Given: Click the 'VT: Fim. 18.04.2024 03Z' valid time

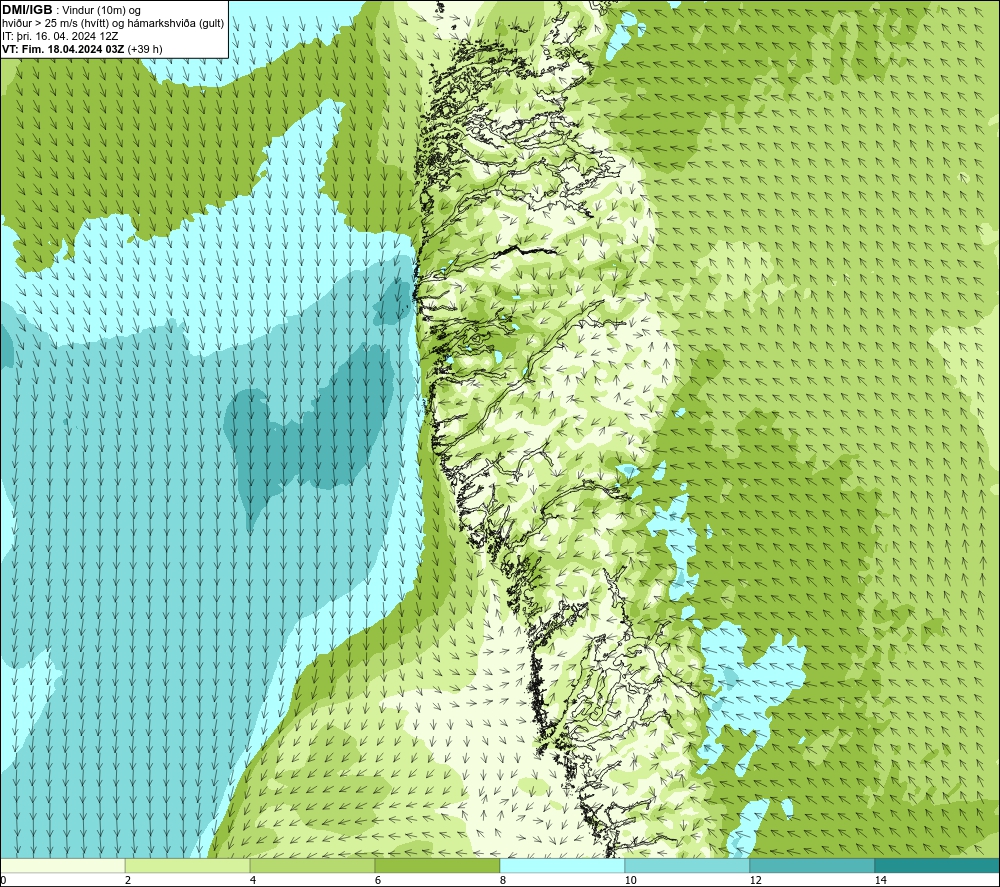Looking at the screenshot, I should coord(63,49).
